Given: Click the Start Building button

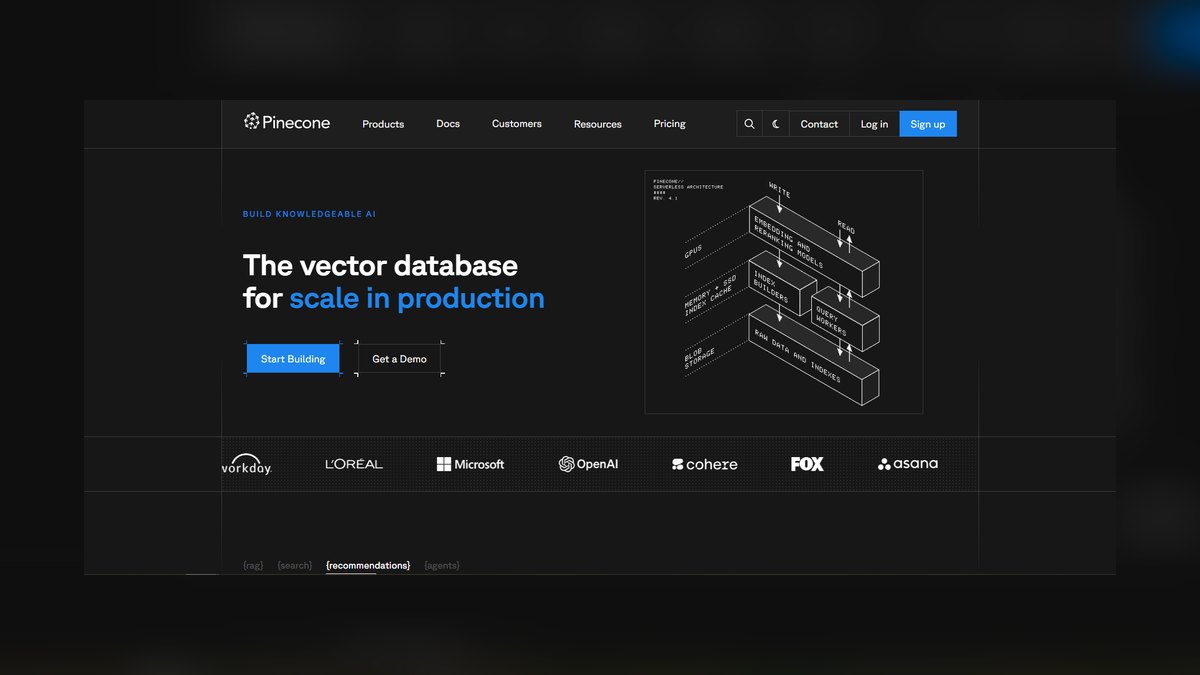Looking at the screenshot, I should (293, 359).
